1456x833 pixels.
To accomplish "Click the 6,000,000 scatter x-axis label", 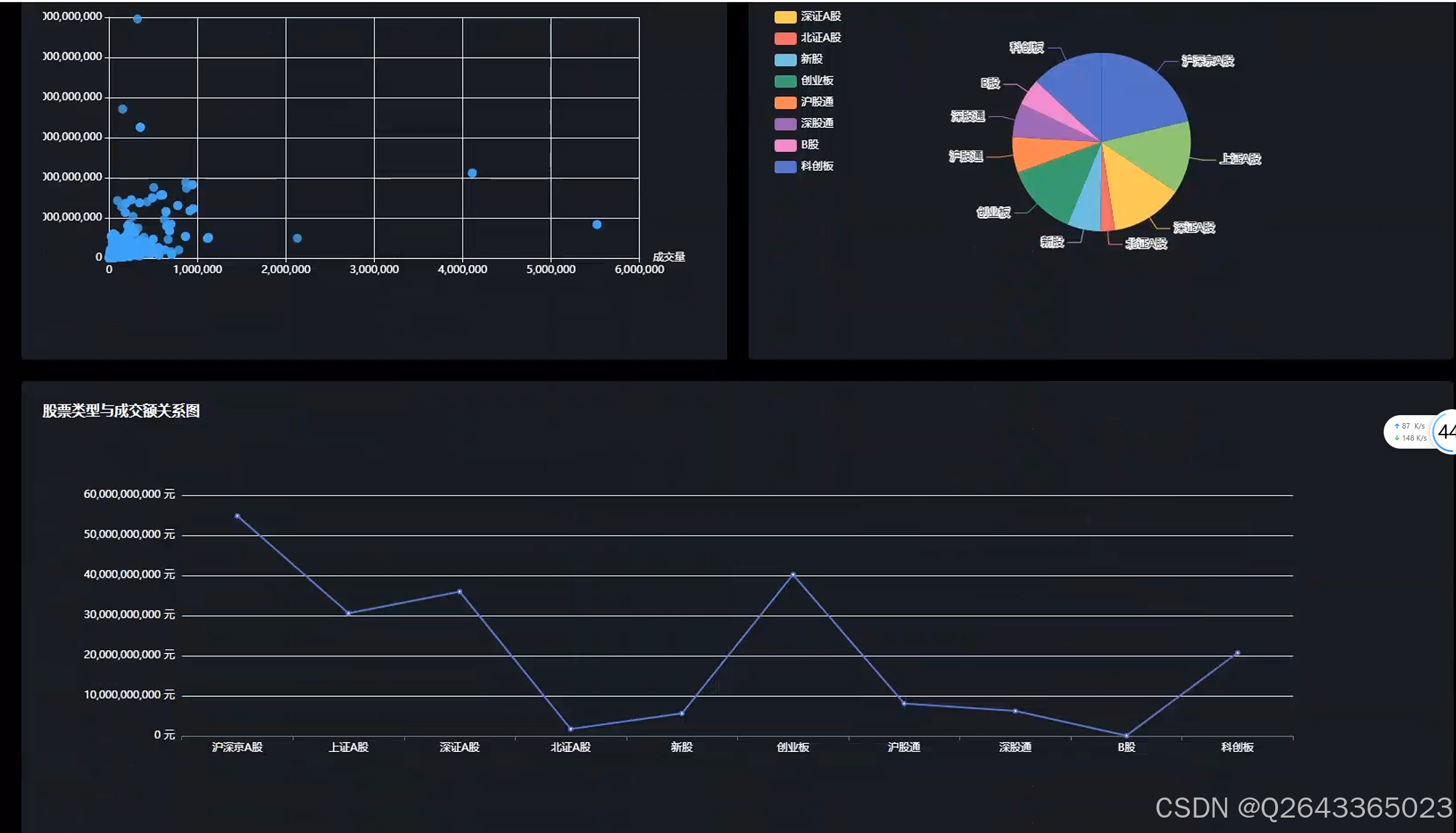I will [x=640, y=270].
